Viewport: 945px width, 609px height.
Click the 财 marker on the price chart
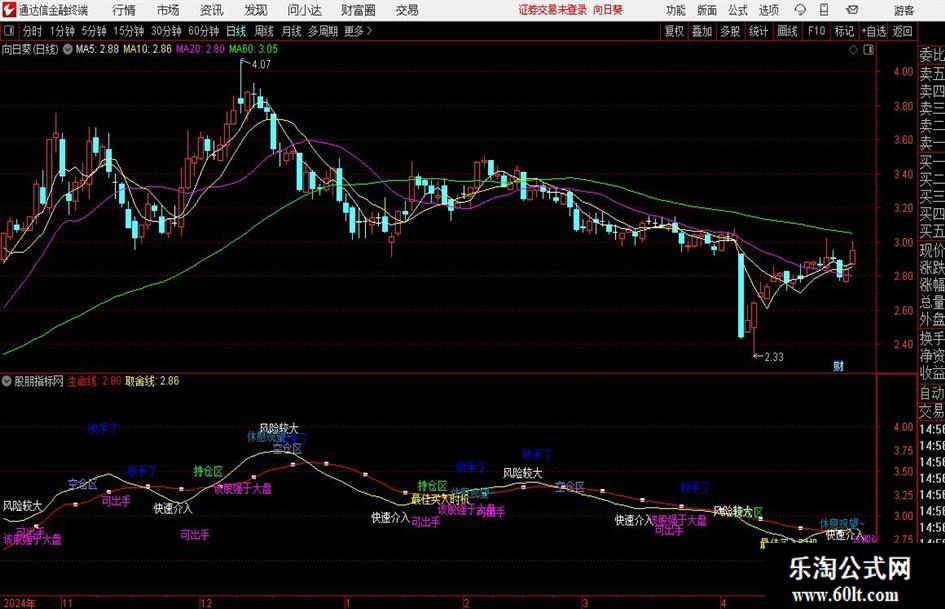point(838,365)
